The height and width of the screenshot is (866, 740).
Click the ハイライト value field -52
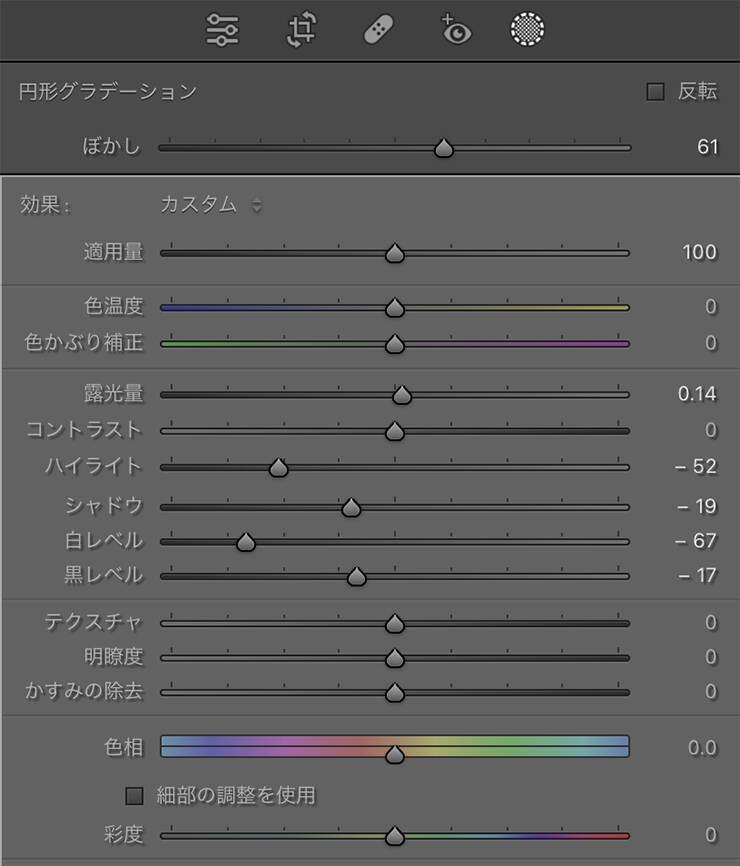click(x=696, y=467)
